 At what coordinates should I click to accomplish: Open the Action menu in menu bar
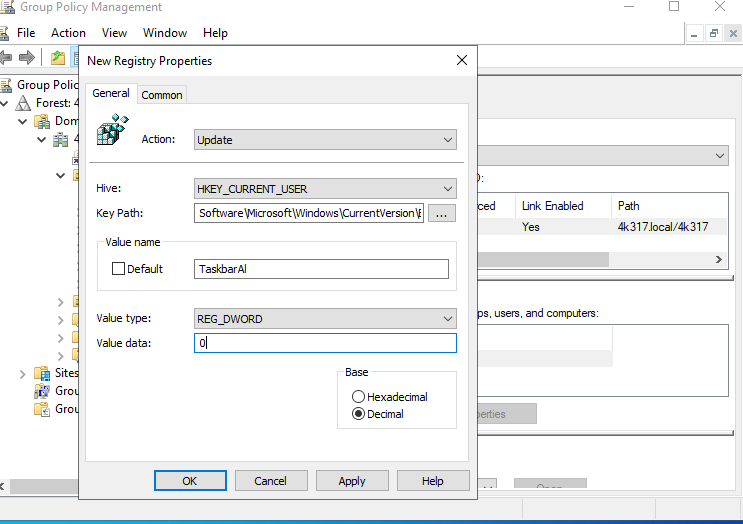(x=68, y=33)
